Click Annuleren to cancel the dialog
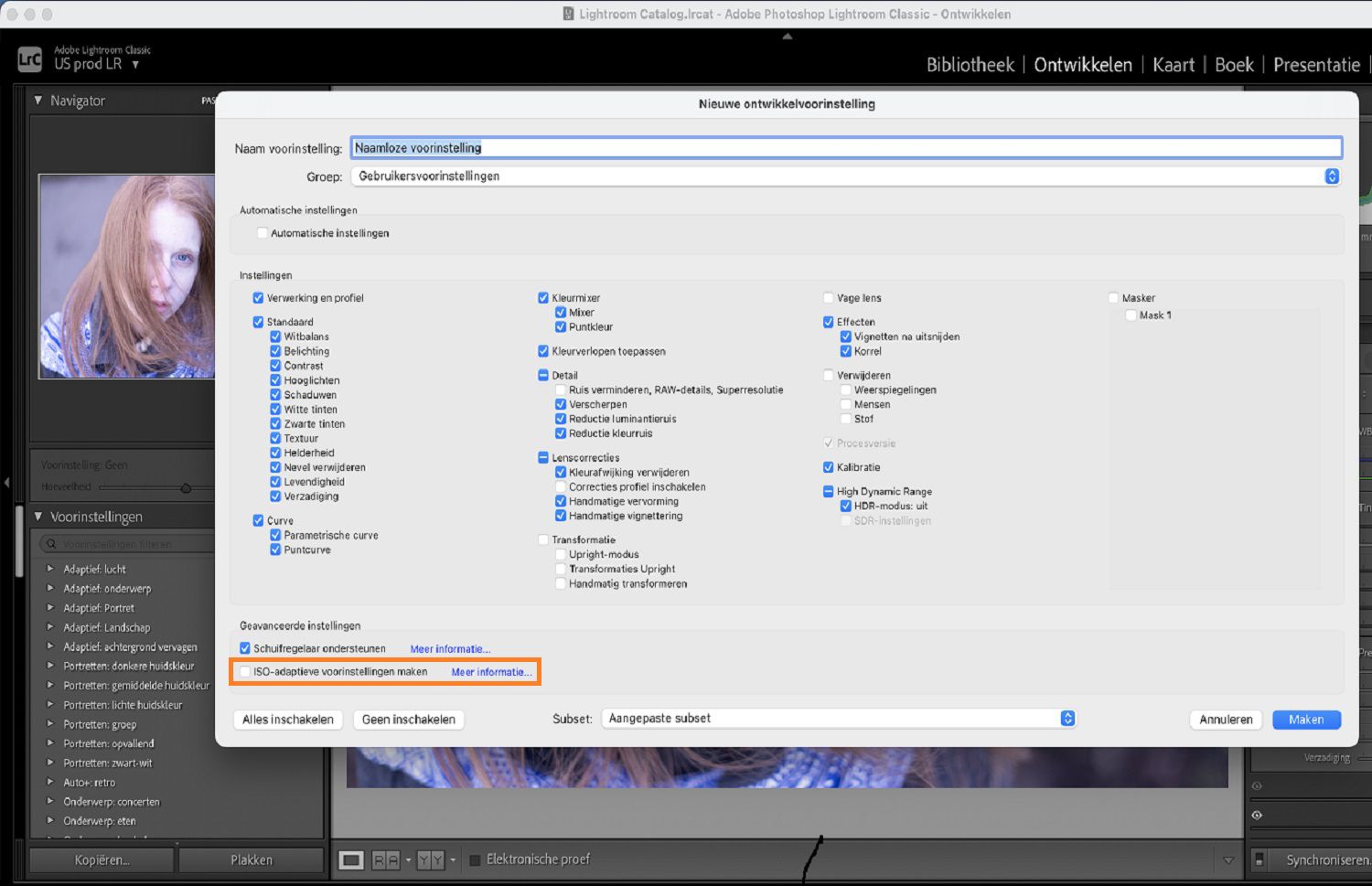 pyautogui.click(x=1226, y=720)
